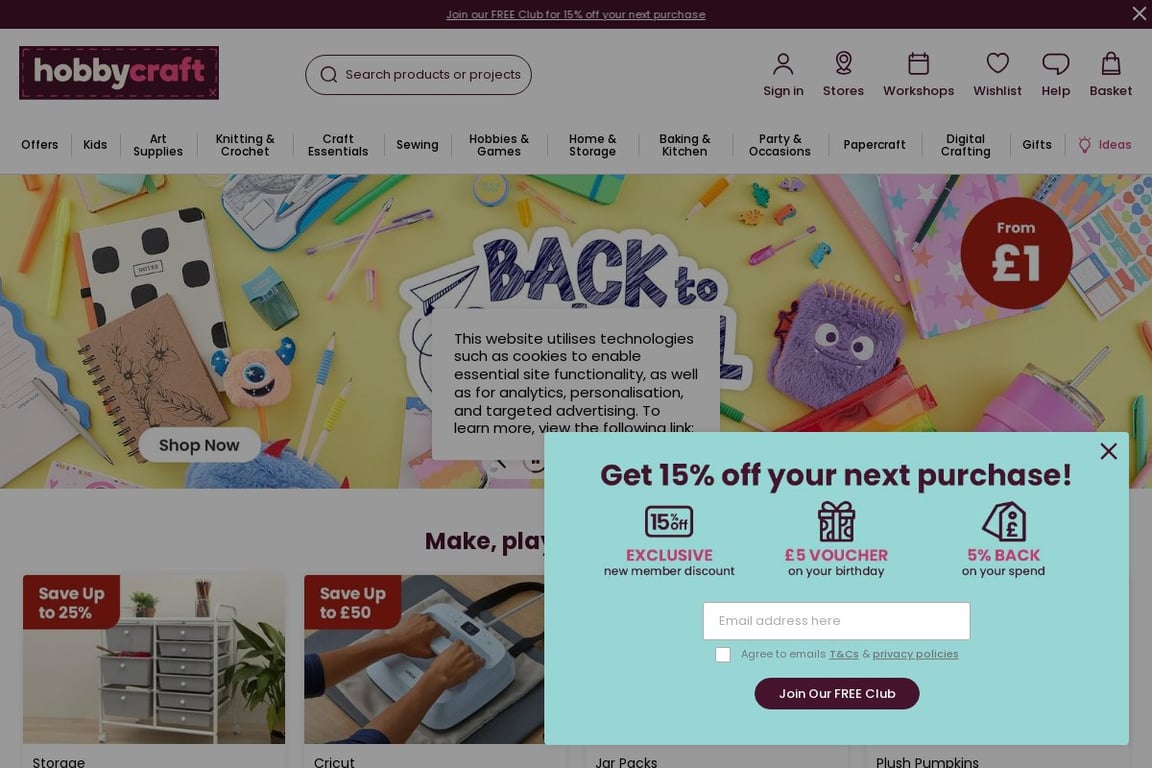The image size is (1152, 768).
Task: Click the search magnifier icon
Action: [328, 75]
